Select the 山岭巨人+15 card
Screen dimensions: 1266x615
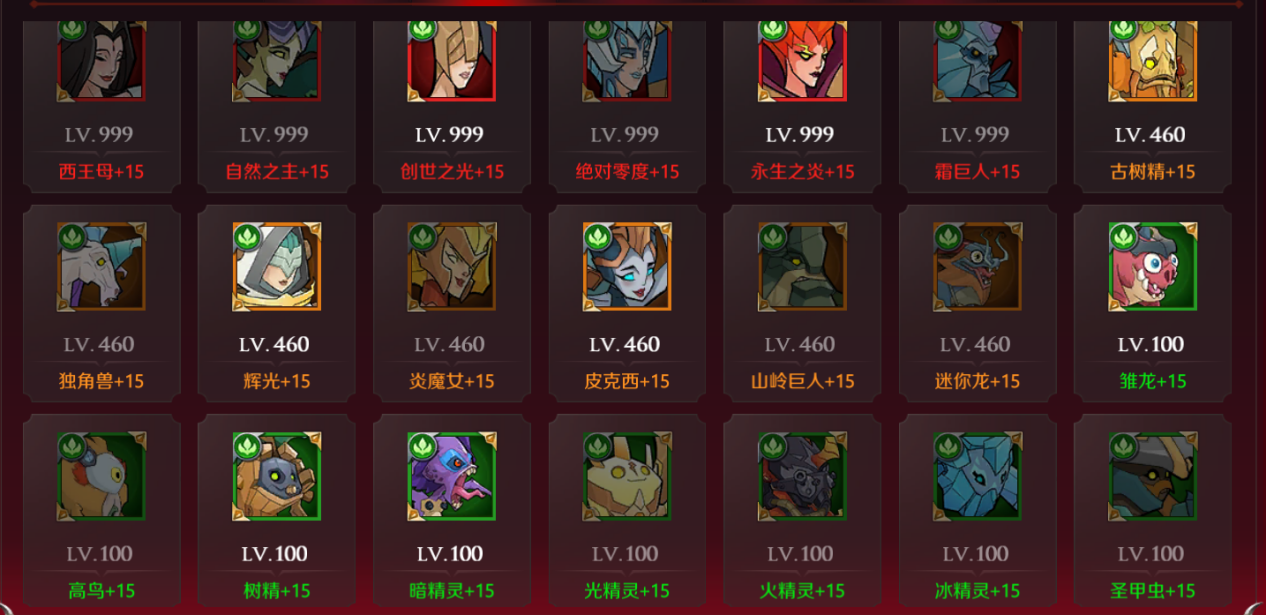[802, 304]
